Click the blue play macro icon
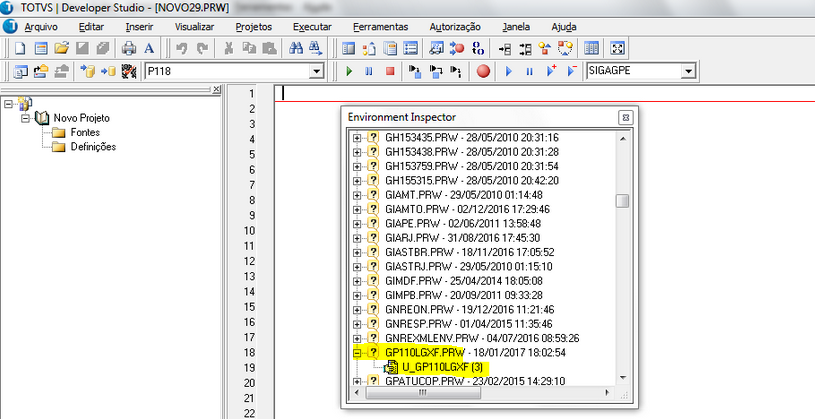The image size is (815, 419). [x=509, y=71]
